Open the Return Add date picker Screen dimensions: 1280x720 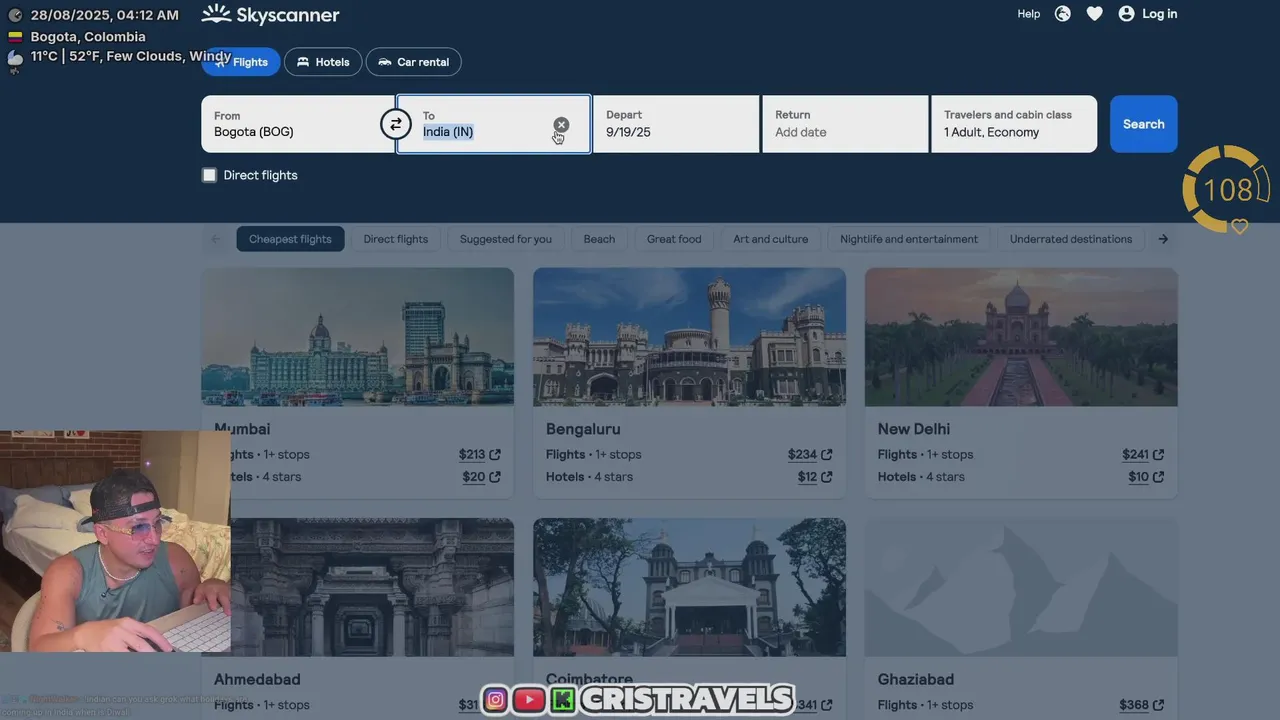pos(845,124)
